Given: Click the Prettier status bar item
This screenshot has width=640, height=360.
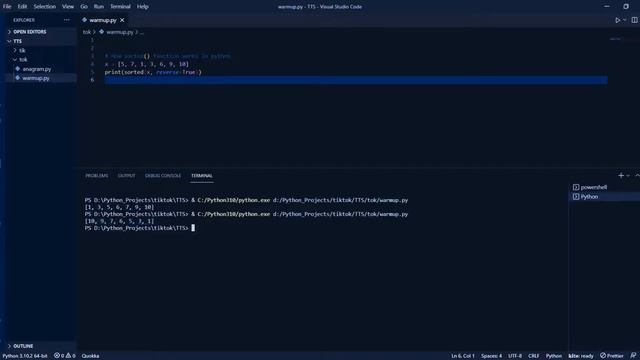Looking at the screenshot, I should [x=611, y=356].
